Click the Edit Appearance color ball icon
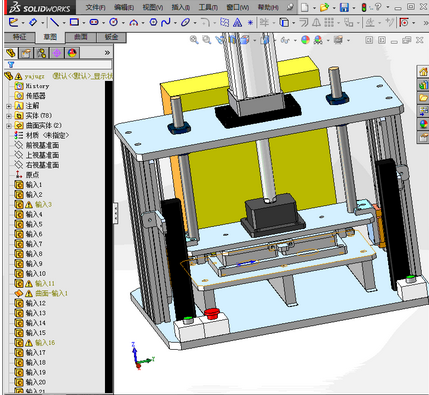 [x=305, y=40]
